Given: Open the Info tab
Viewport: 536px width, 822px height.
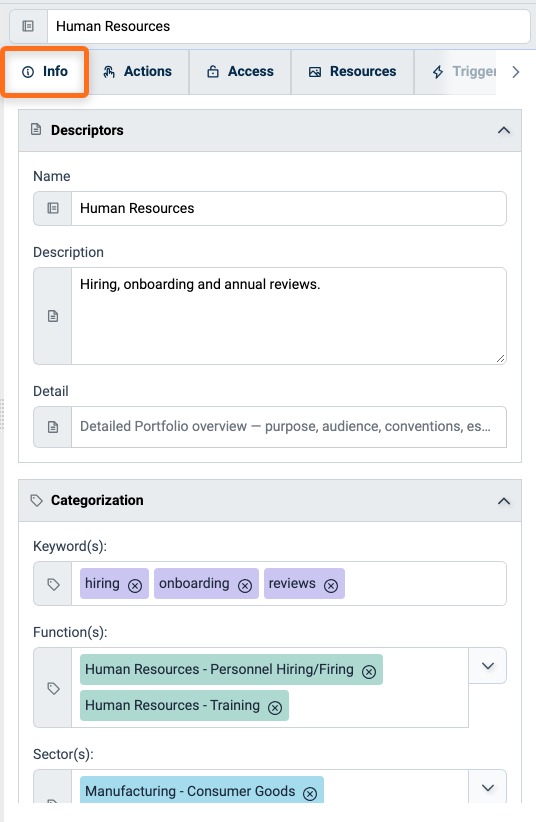Looking at the screenshot, I should click(x=45, y=72).
